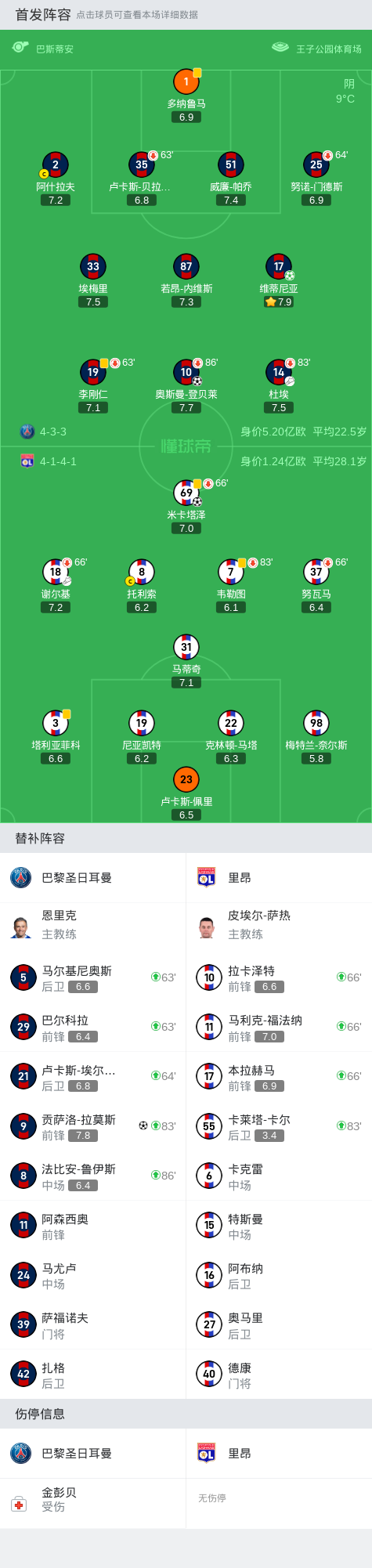Tap the referee whistle icon 巴斯蒂安
The height and width of the screenshot is (1568, 372).
click(20, 48)
